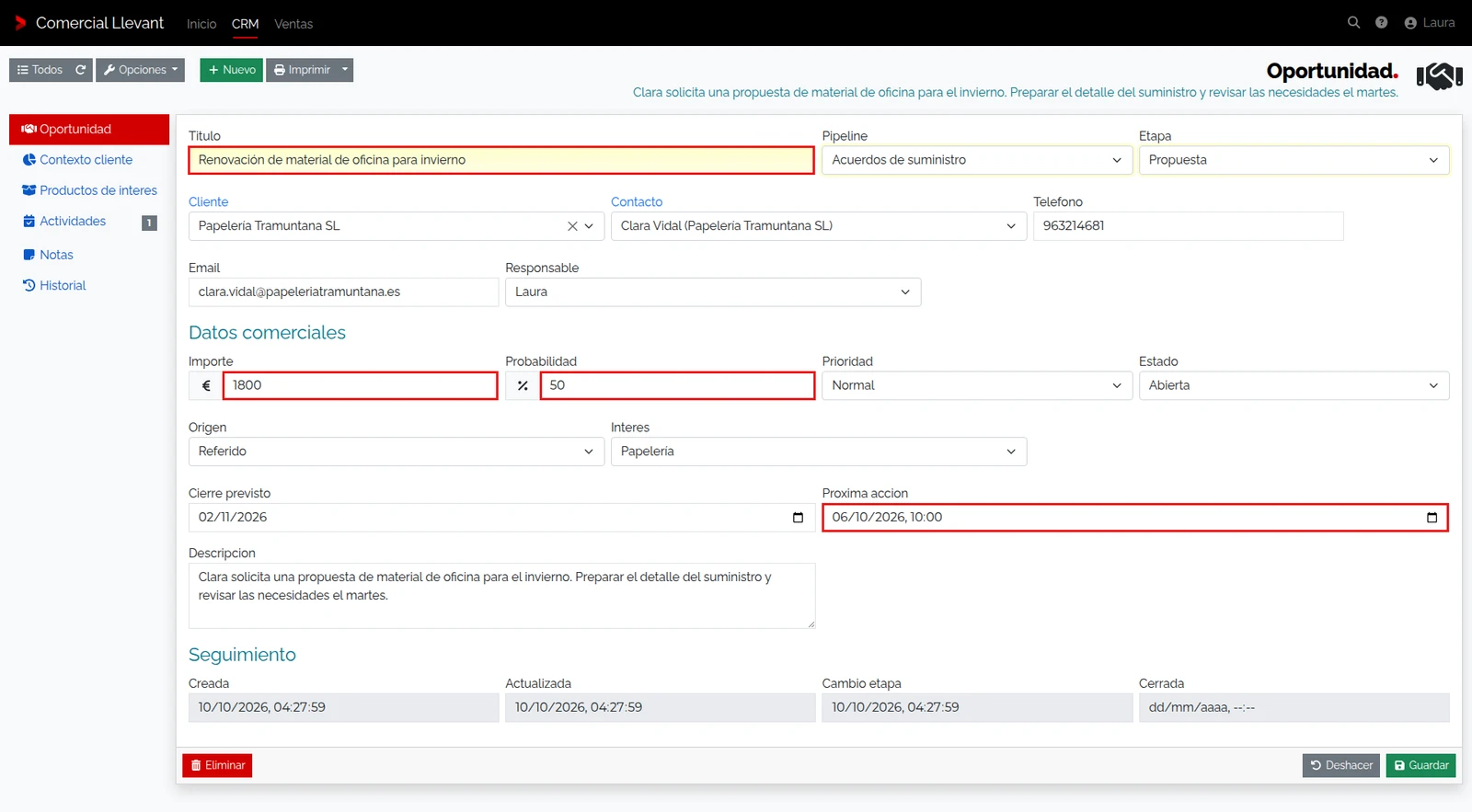
Task: Open the Origen dropdown
Action: (397, 452)
